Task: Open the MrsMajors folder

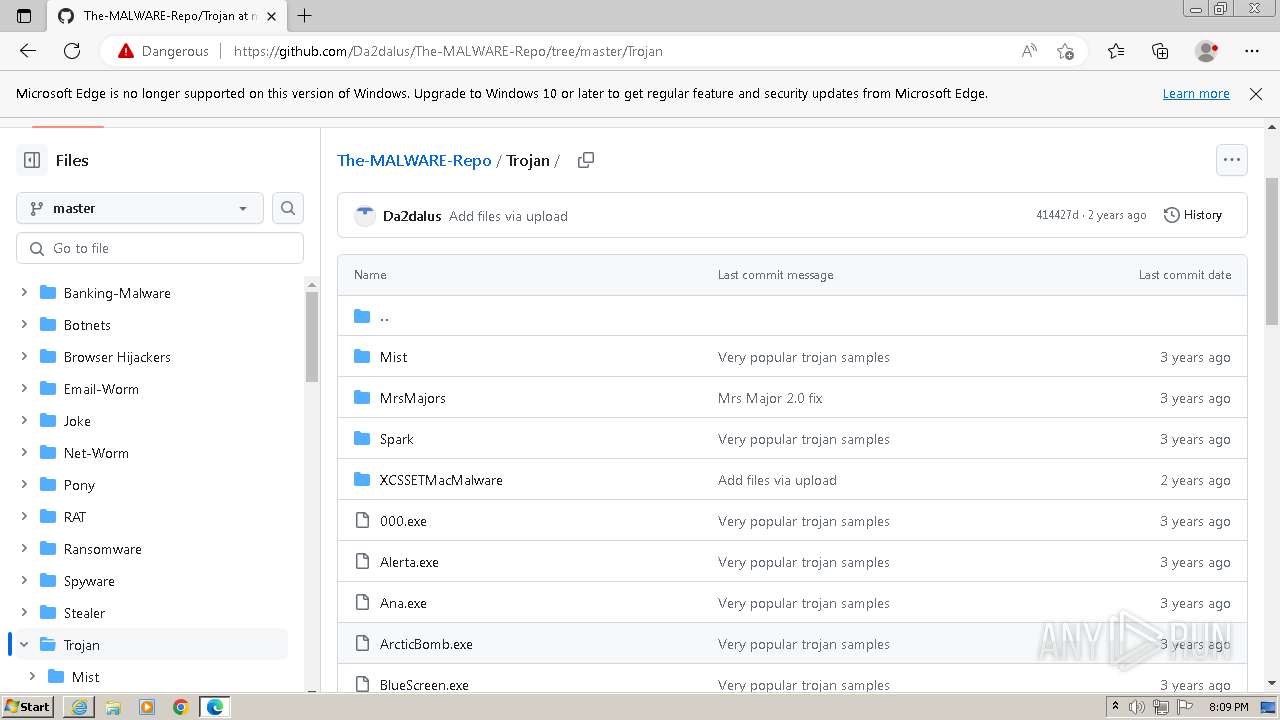Action: 413,398
